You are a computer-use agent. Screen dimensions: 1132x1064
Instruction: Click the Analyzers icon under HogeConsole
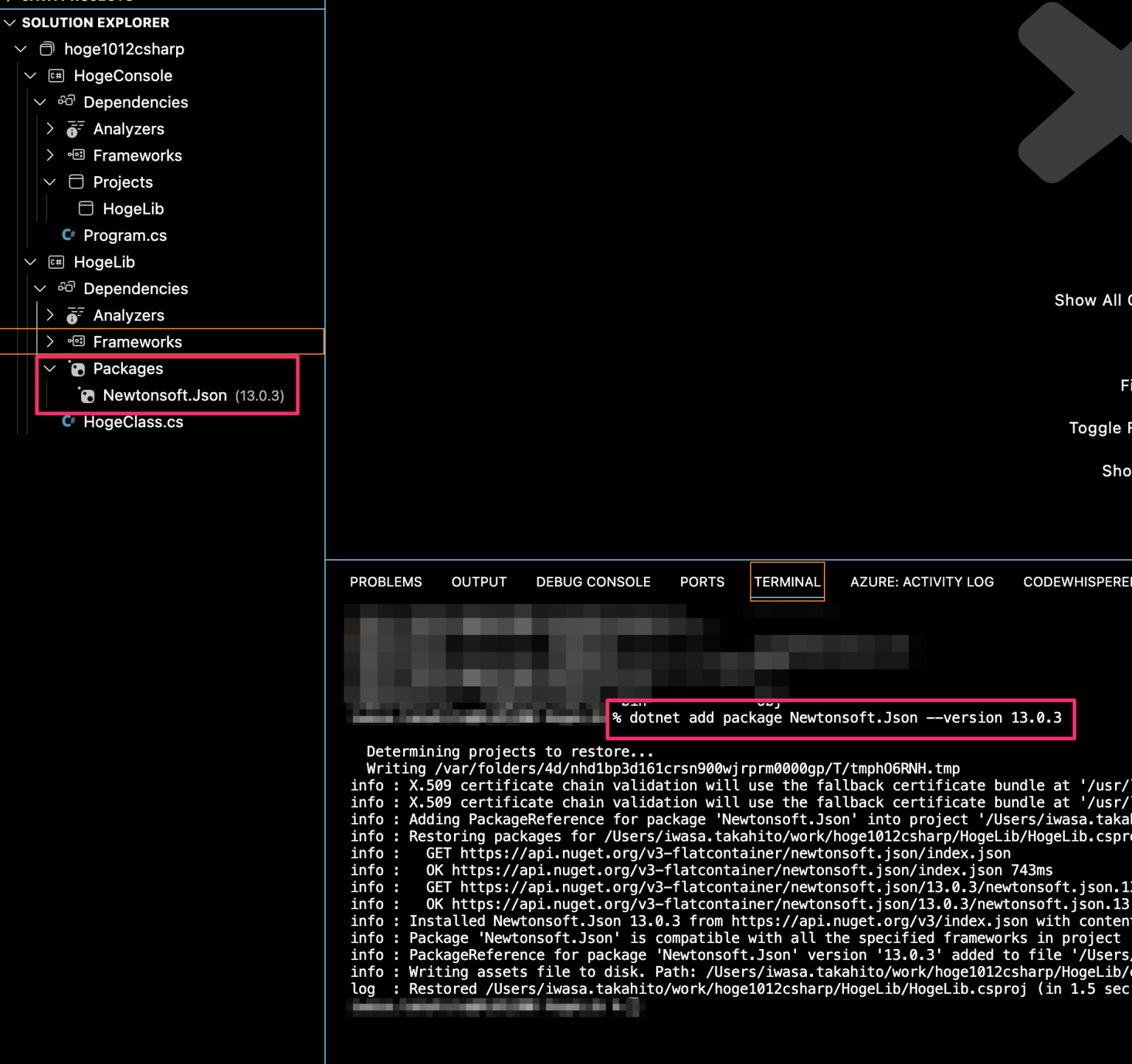72,129
